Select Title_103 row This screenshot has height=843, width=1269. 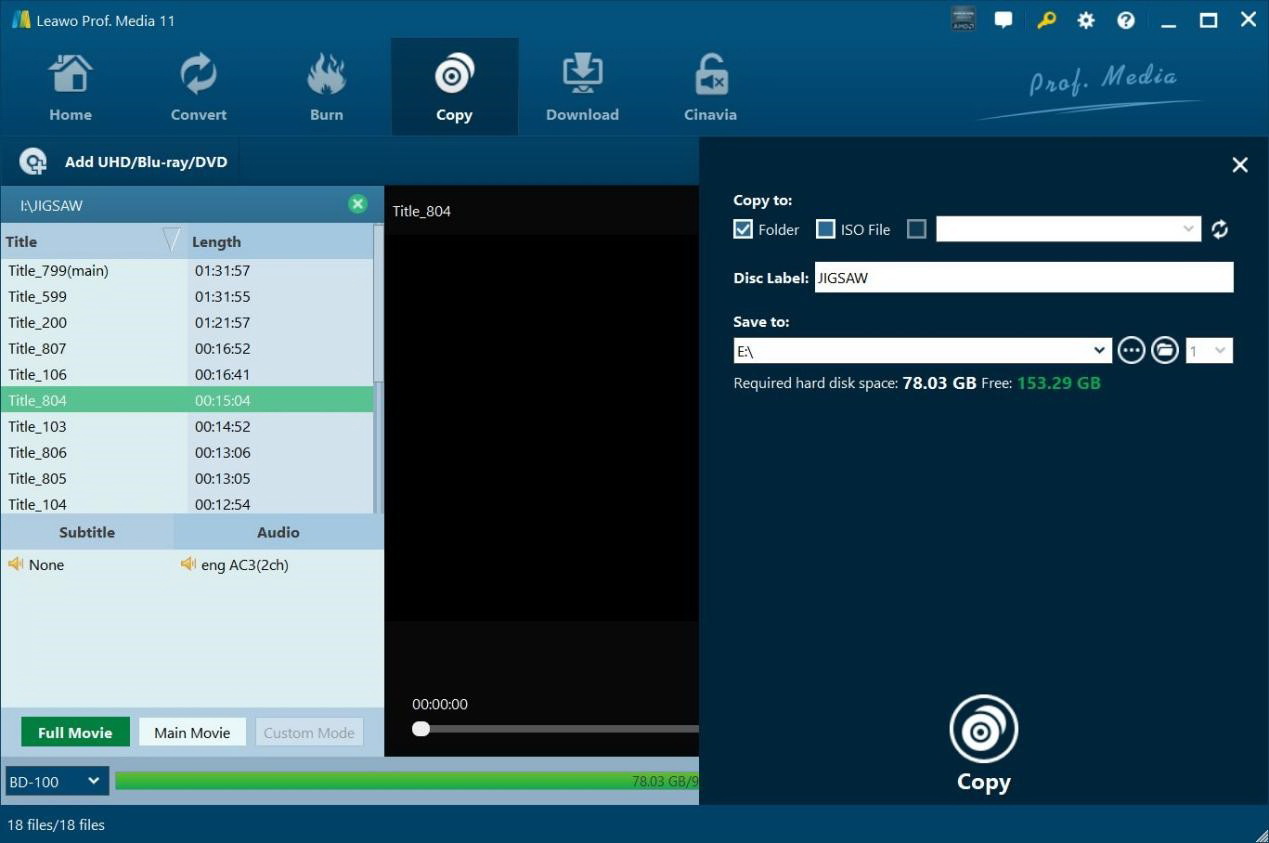187,426
